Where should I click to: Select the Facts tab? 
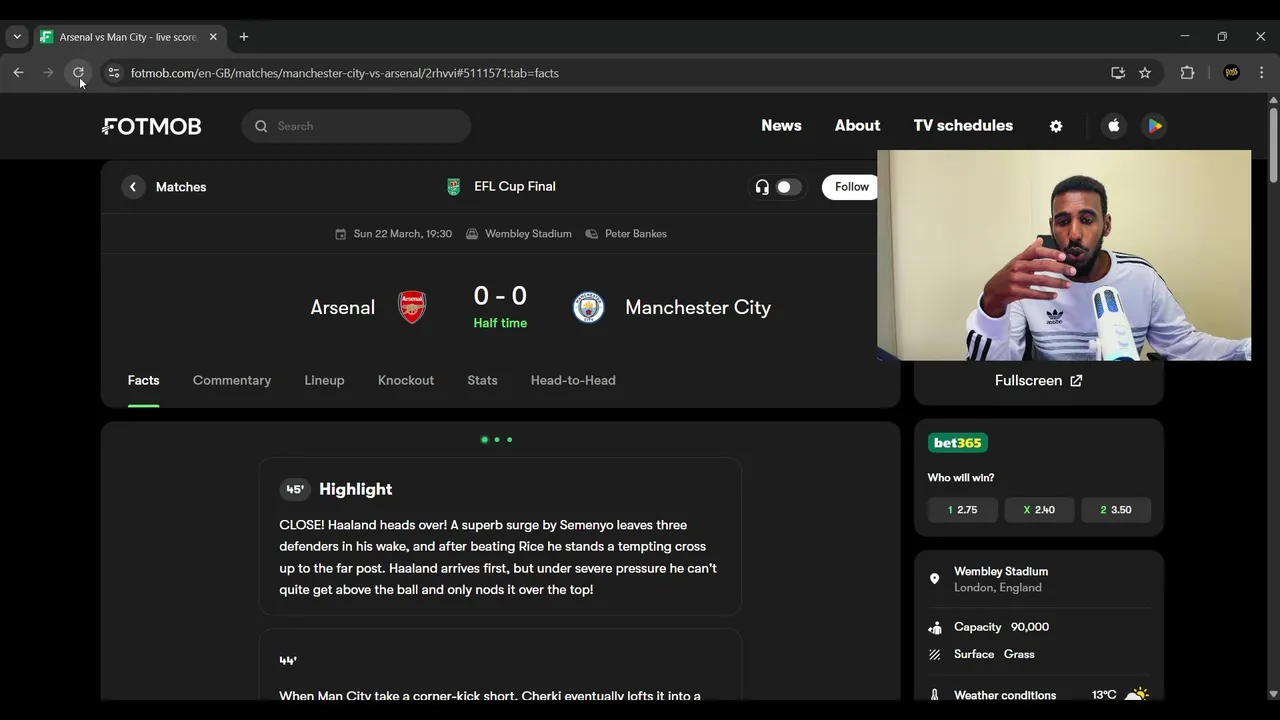[143, 381]
